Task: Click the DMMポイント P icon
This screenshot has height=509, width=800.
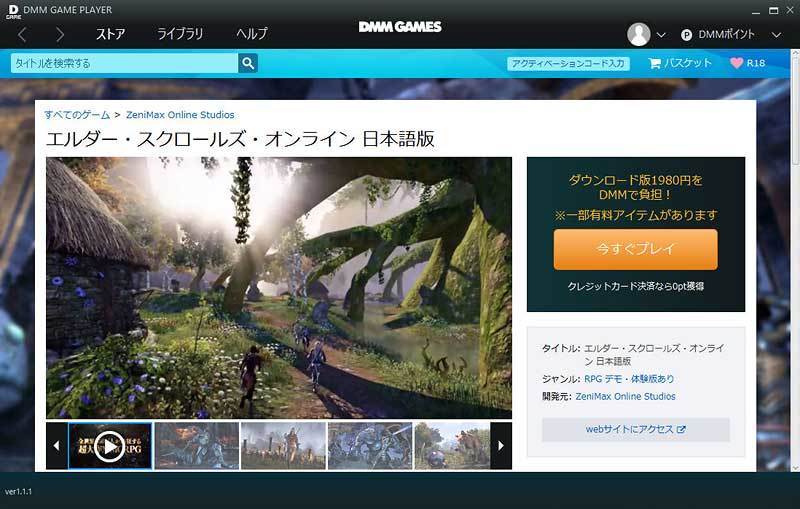Action: coord(686,35)
